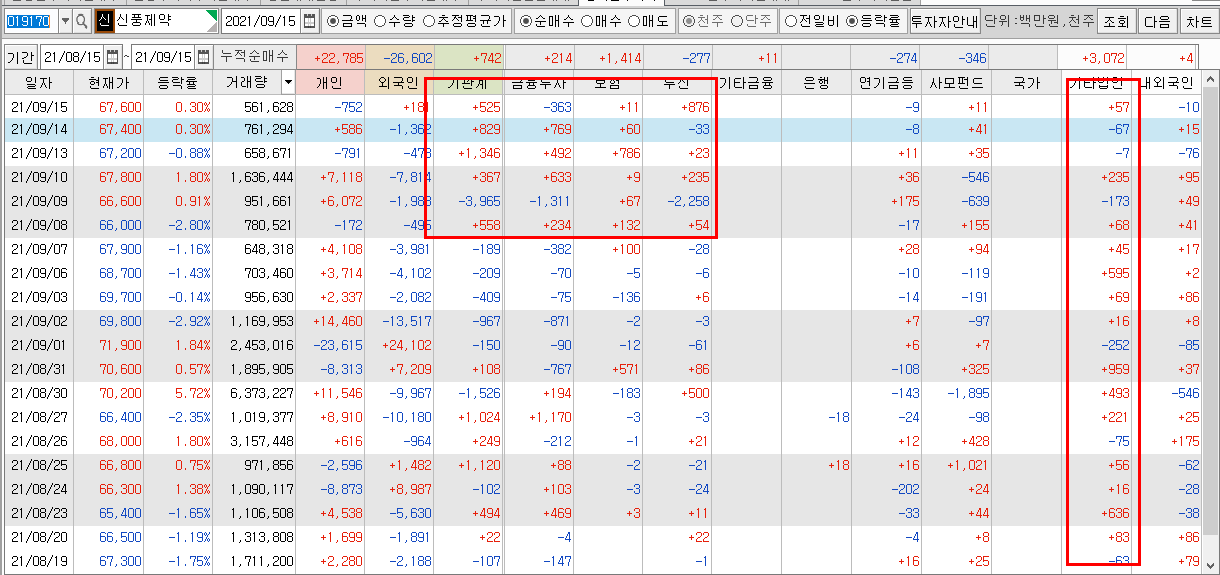Select the 매도 radio button

[633, 20]
